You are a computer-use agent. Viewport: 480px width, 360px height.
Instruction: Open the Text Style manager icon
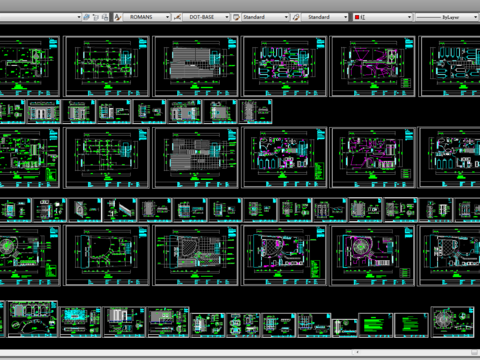tap(117, 17)
